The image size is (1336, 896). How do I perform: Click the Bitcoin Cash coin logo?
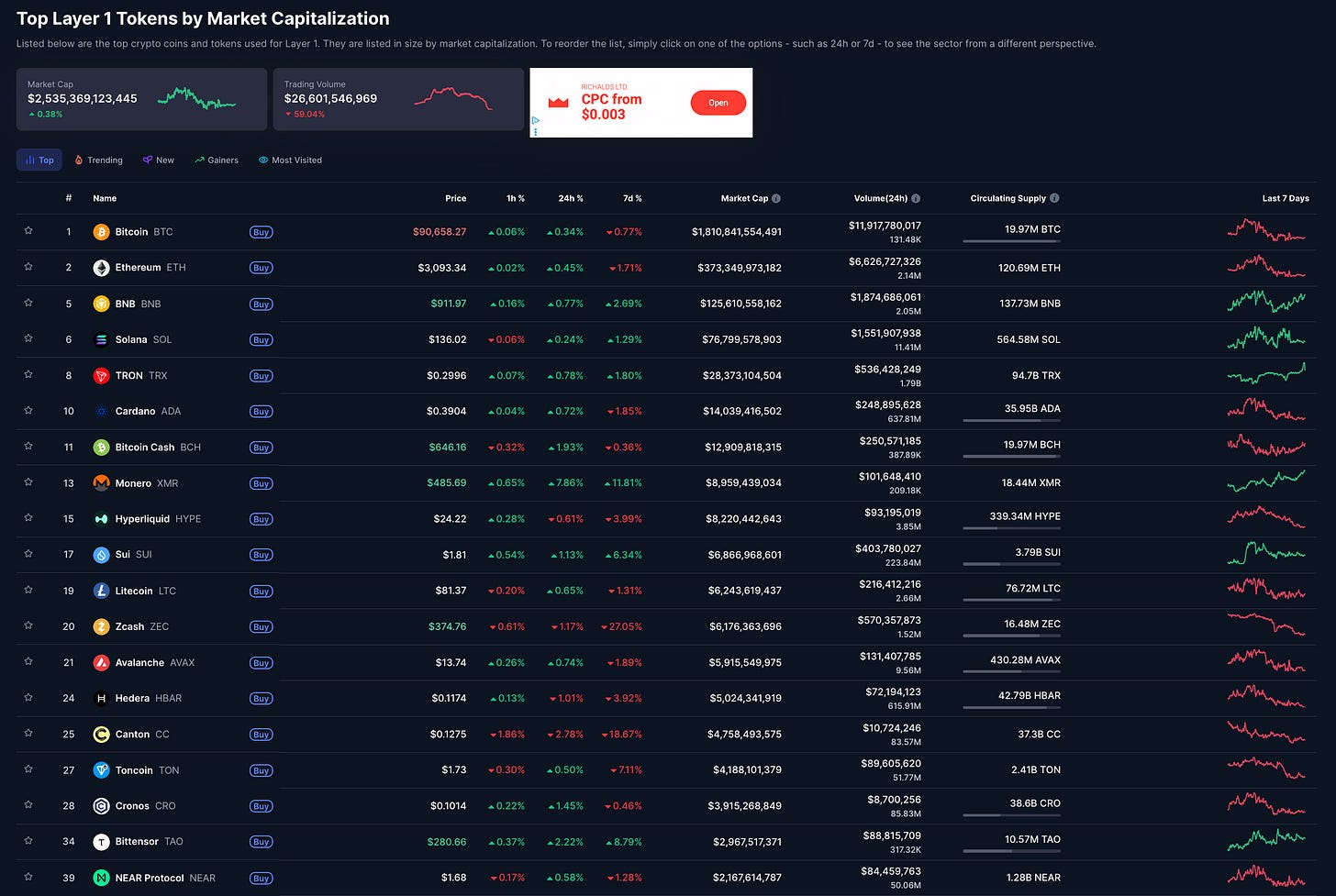[x=101, y=448]
